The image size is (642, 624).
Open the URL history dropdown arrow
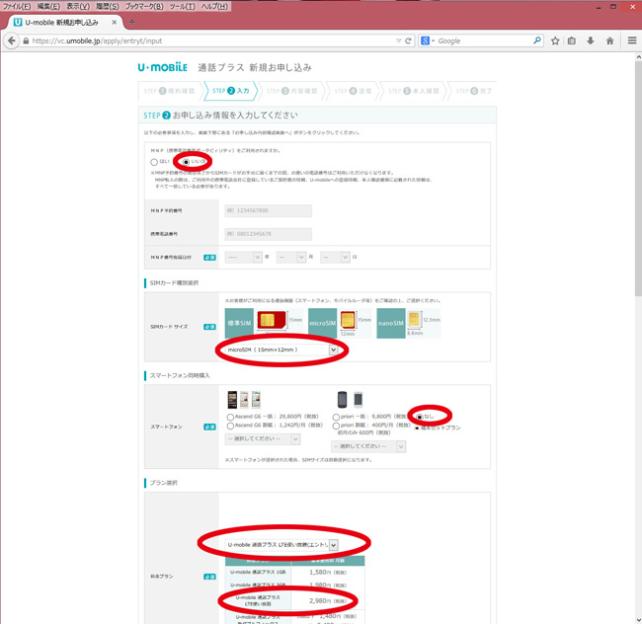point(398,41)
